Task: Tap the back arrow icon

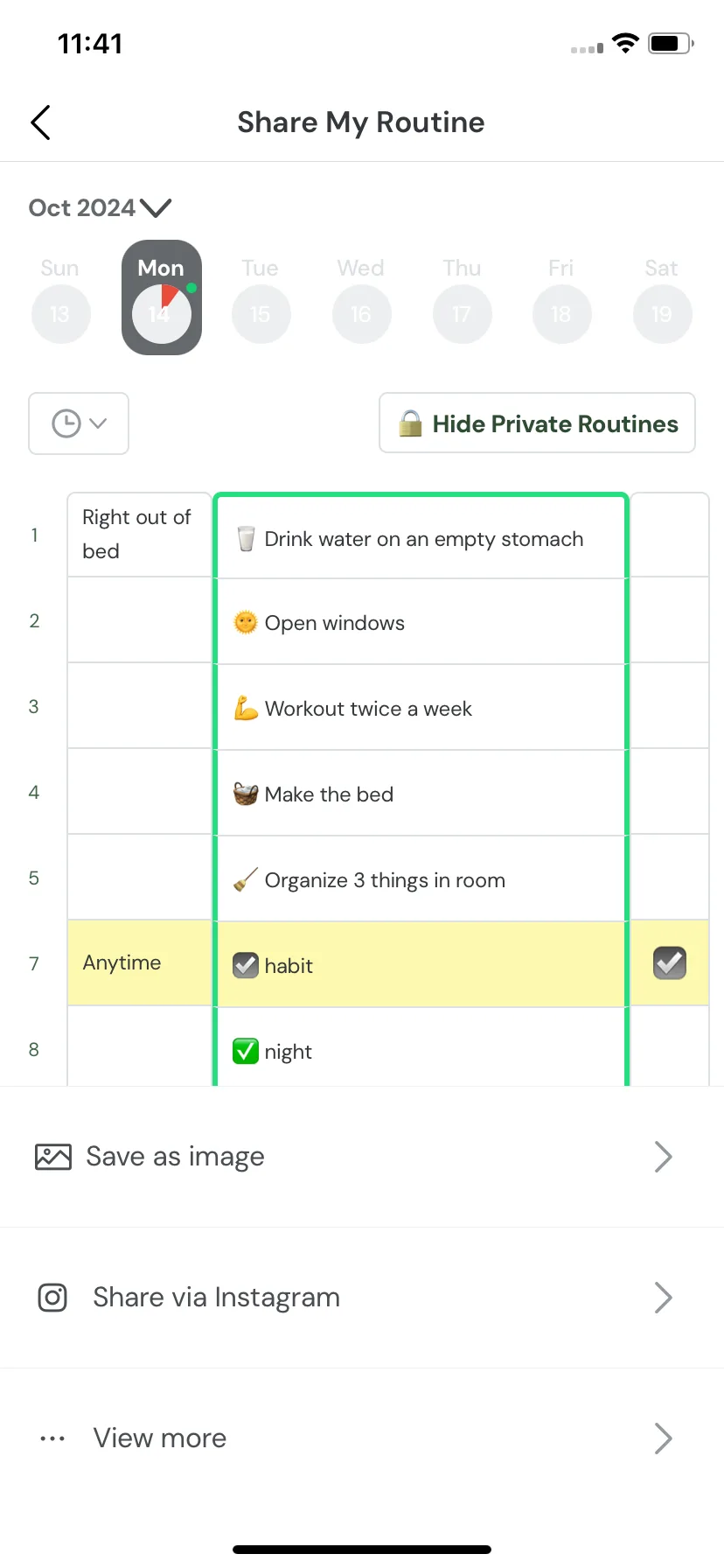Action: [40, 122]
